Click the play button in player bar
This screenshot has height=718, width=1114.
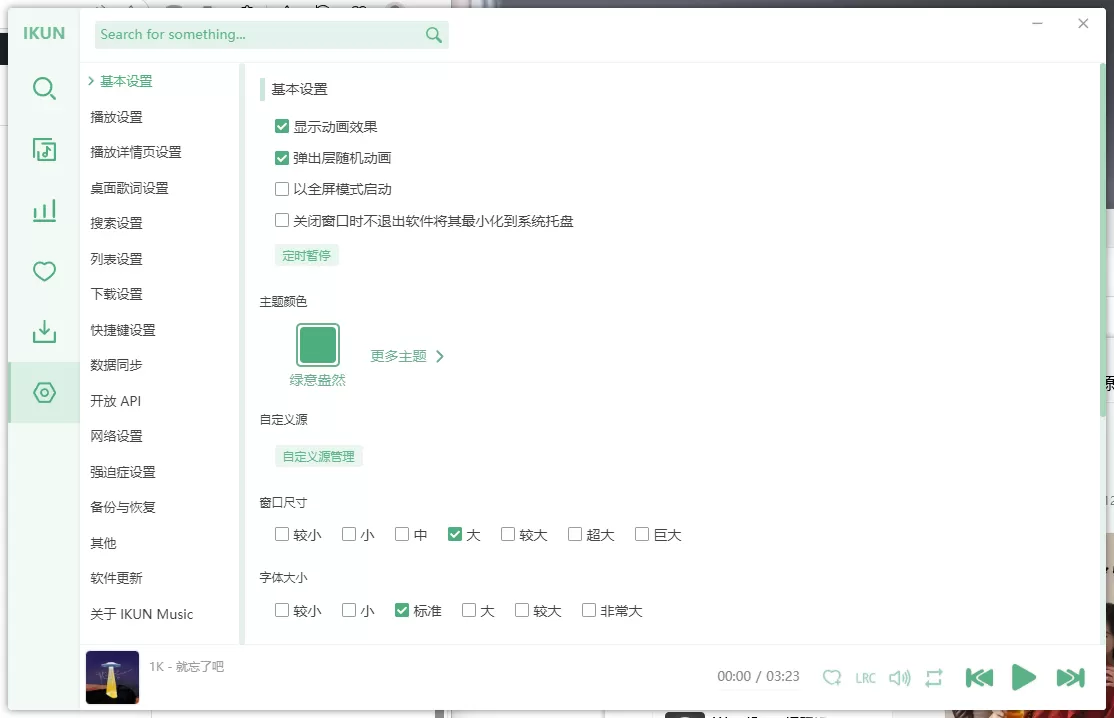point(1023,677)
